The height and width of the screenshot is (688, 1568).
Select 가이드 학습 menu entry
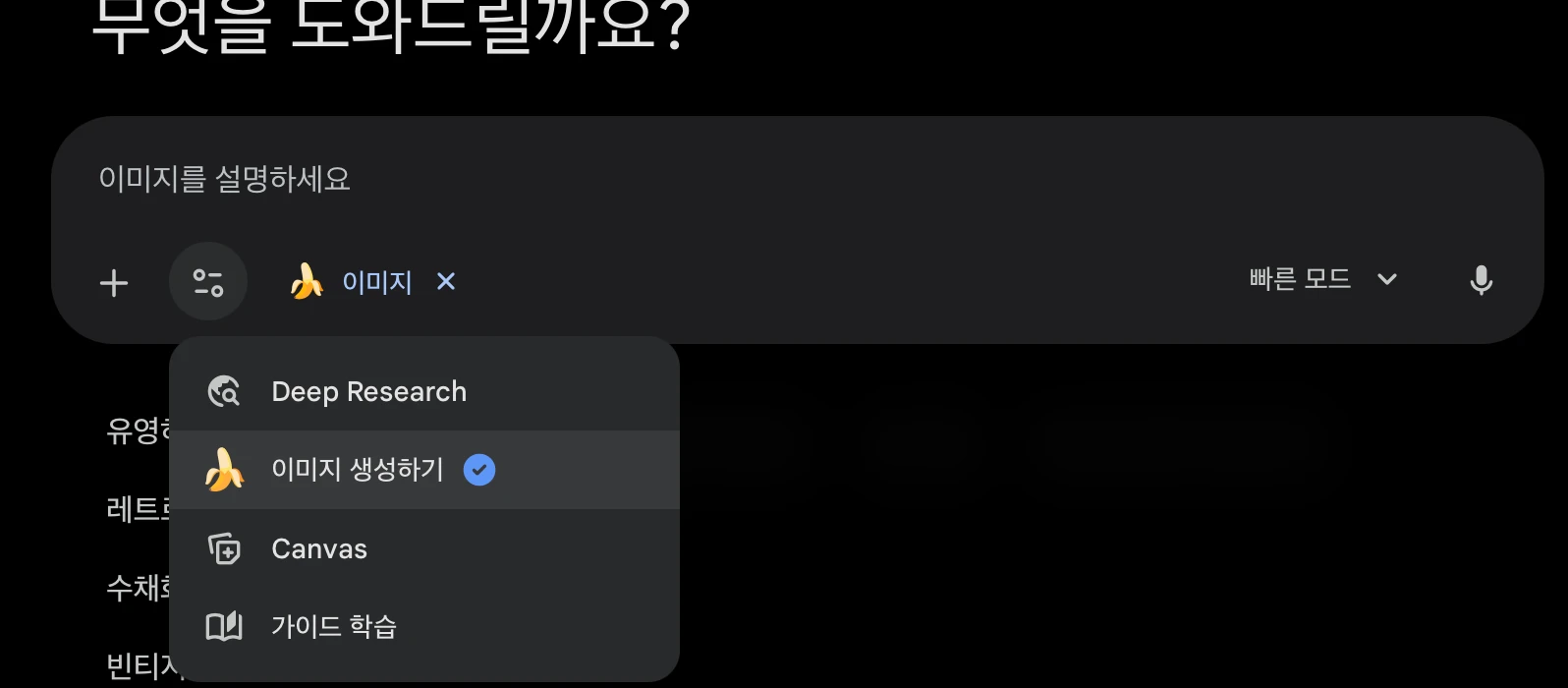334,626
